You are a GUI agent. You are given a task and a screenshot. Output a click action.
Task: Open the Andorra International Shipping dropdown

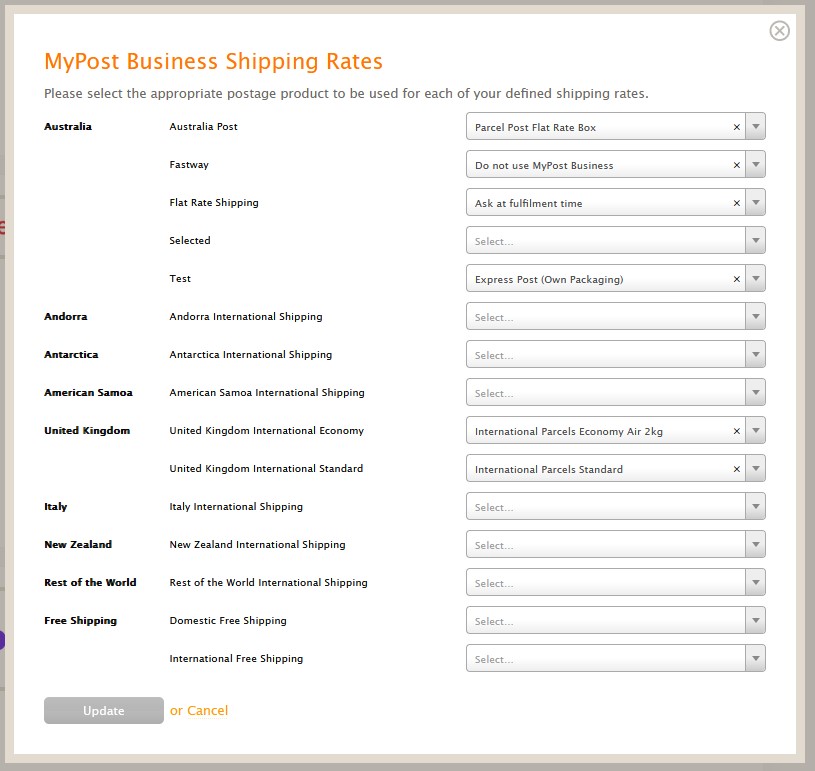615,316
